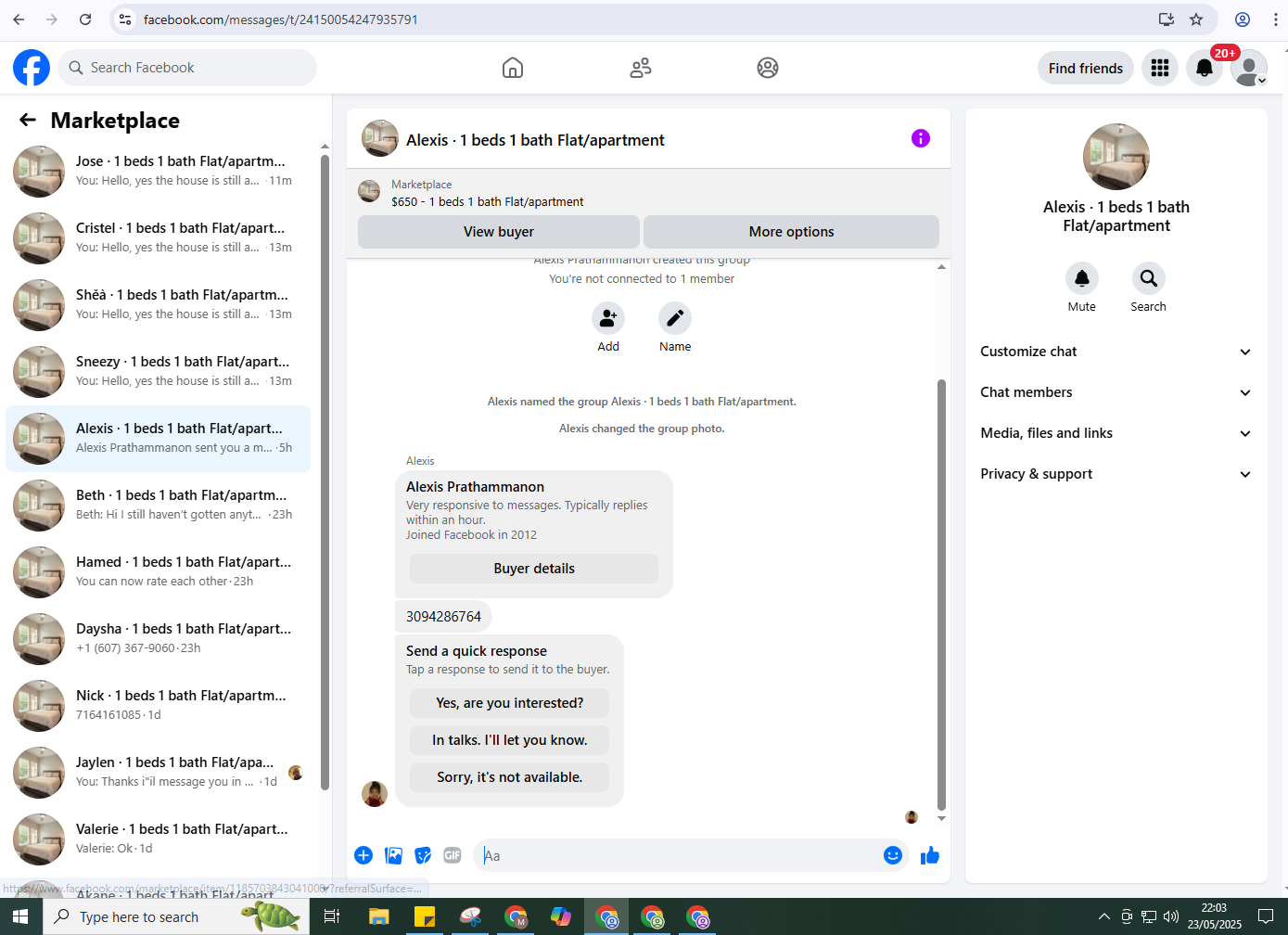Open the purple conversation information icon
This screenshot has width=1288, height=935.
coord(921,138)
